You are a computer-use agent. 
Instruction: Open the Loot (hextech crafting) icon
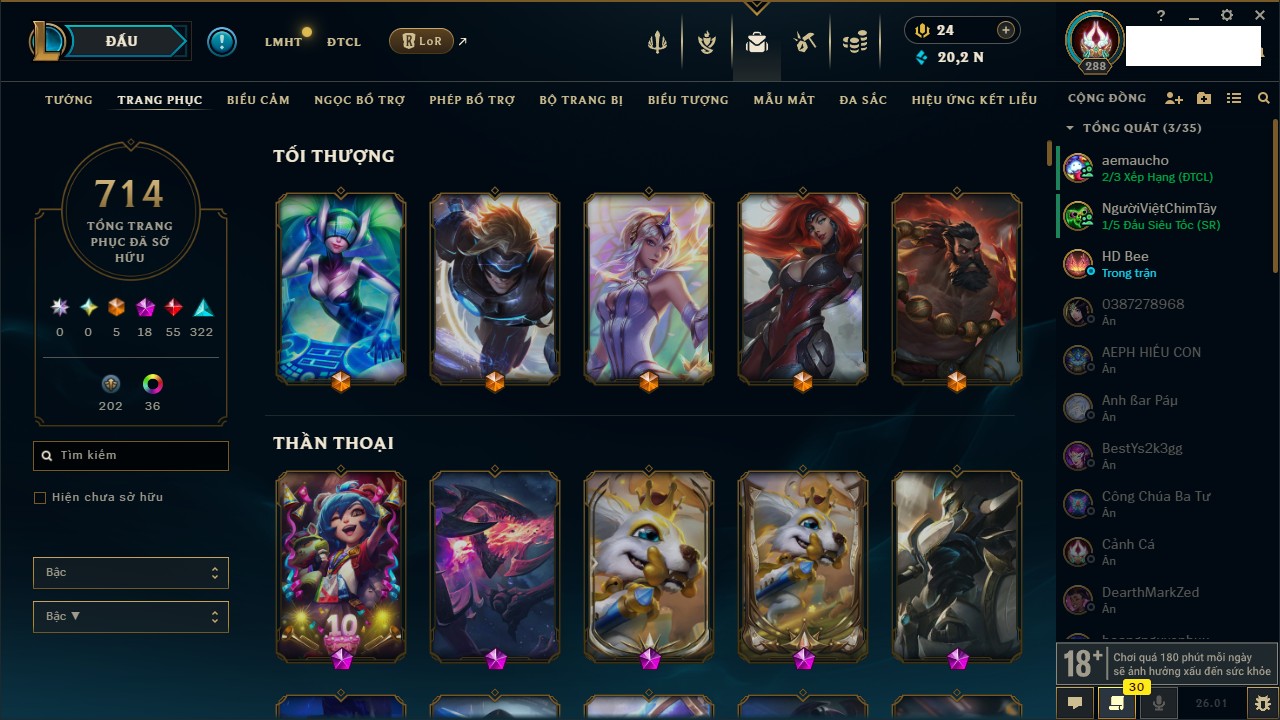pyautogui.click(x=805, y=42)
